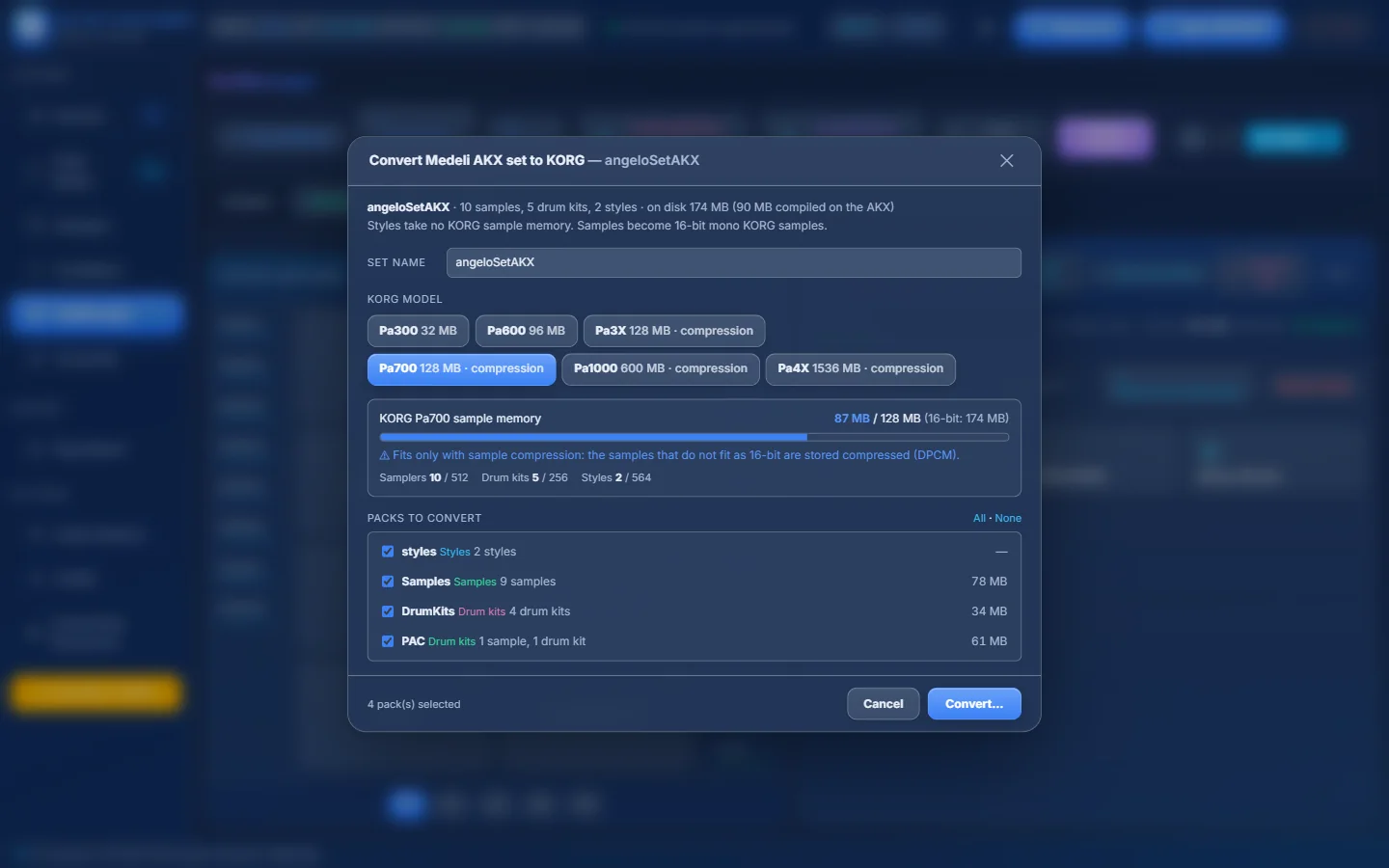Uncheck the Samples pack checkbox

(x=388, y=582)
